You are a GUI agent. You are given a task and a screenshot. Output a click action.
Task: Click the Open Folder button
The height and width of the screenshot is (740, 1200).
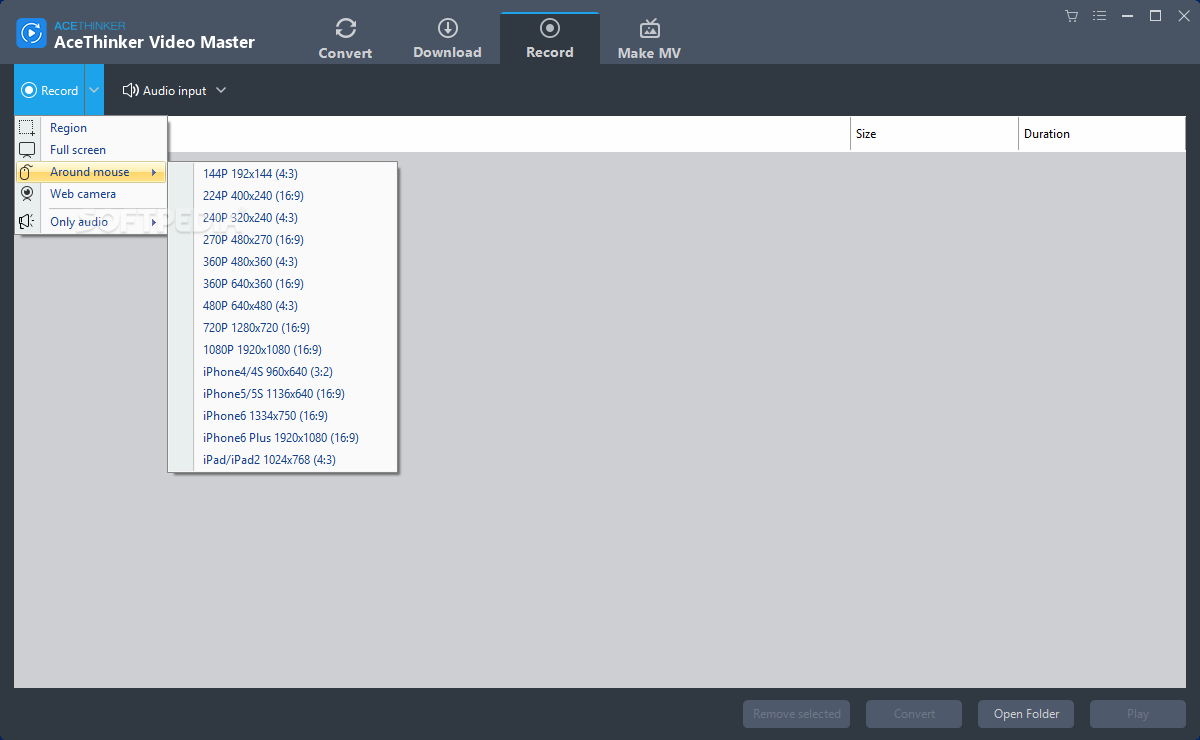[1026, 714]
